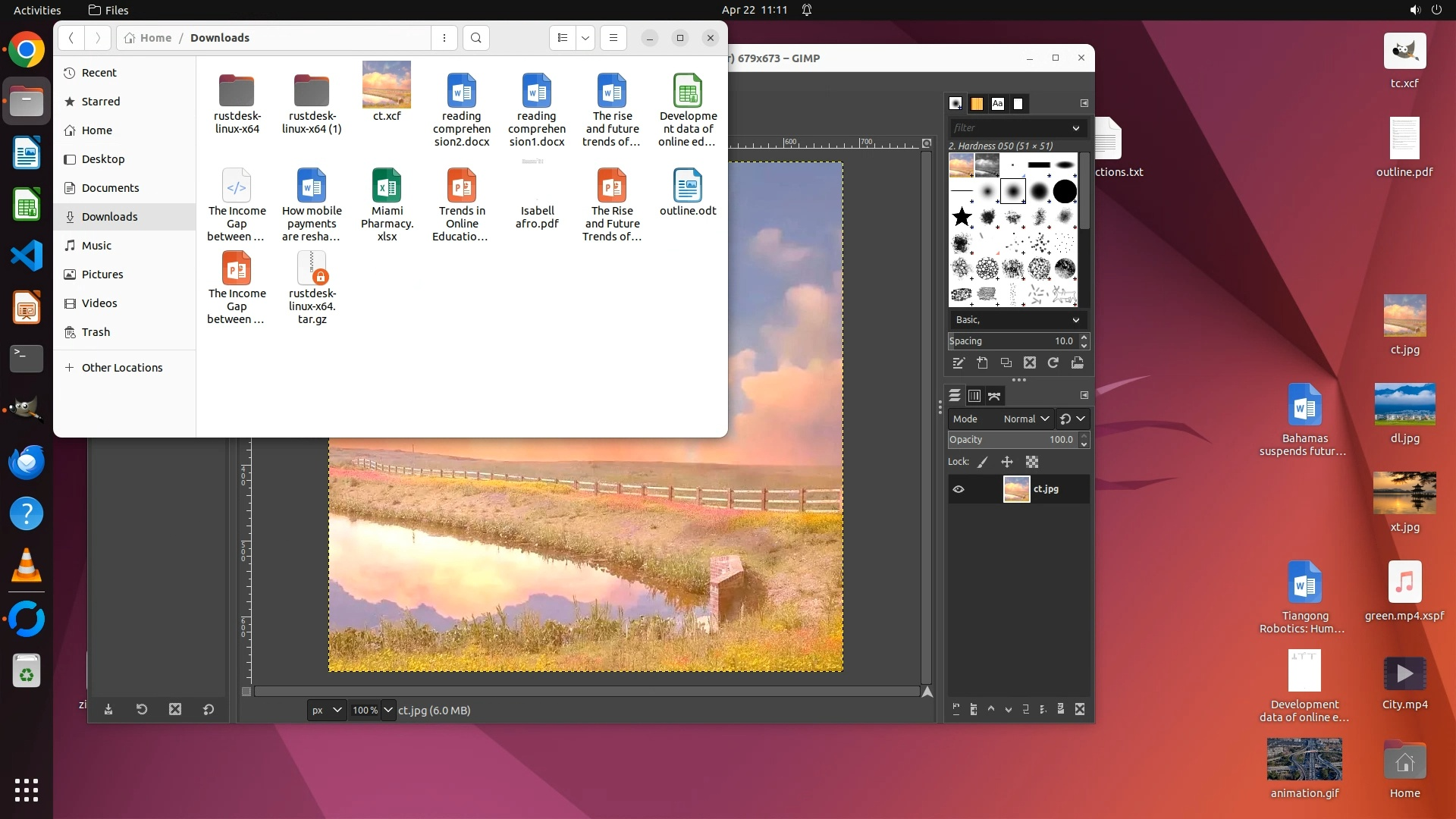The image size is (1456, 819).
Task: Switch to the Channels tab
Action: (974, 396)
